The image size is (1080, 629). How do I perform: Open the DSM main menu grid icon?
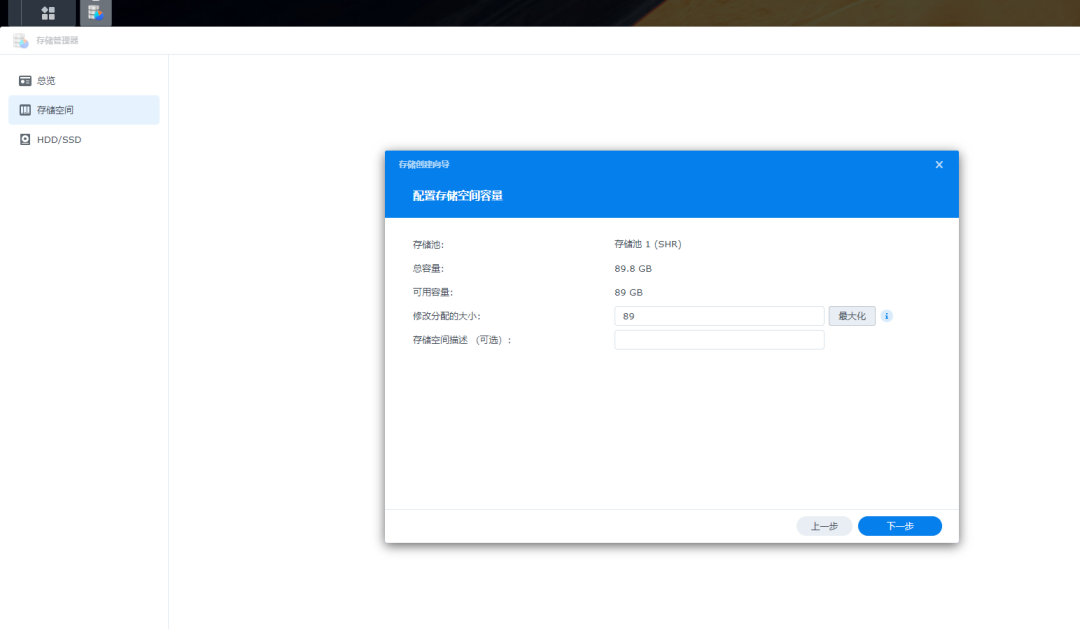pos(48,13)
